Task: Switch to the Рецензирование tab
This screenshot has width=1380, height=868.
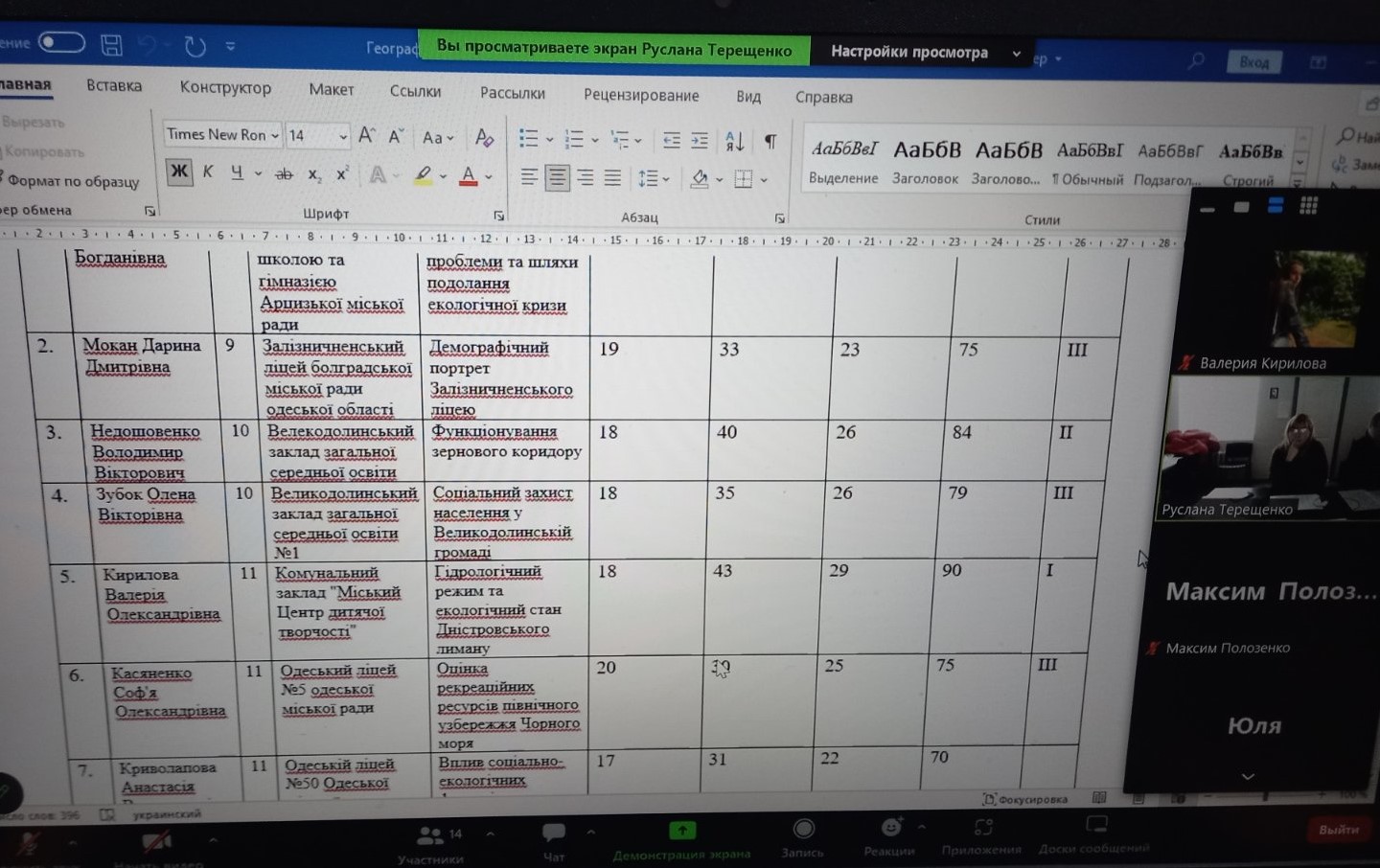Action: coord(641,95)
